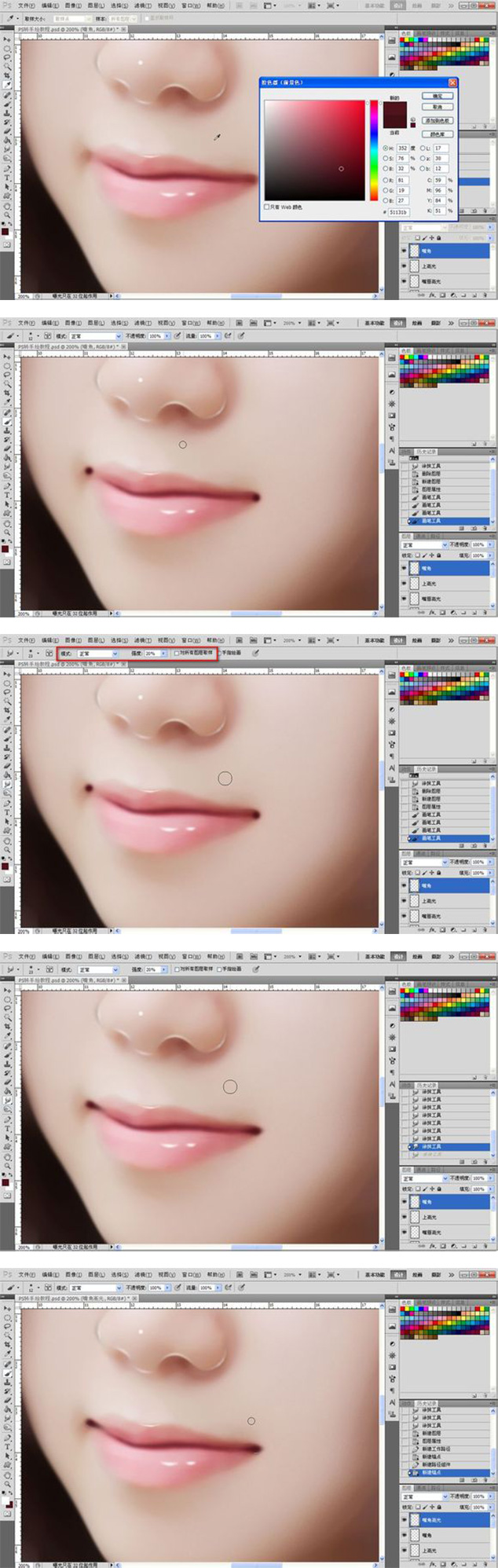Select the R: red radio button
The image size is (498, 1568).
coord(386,180)
